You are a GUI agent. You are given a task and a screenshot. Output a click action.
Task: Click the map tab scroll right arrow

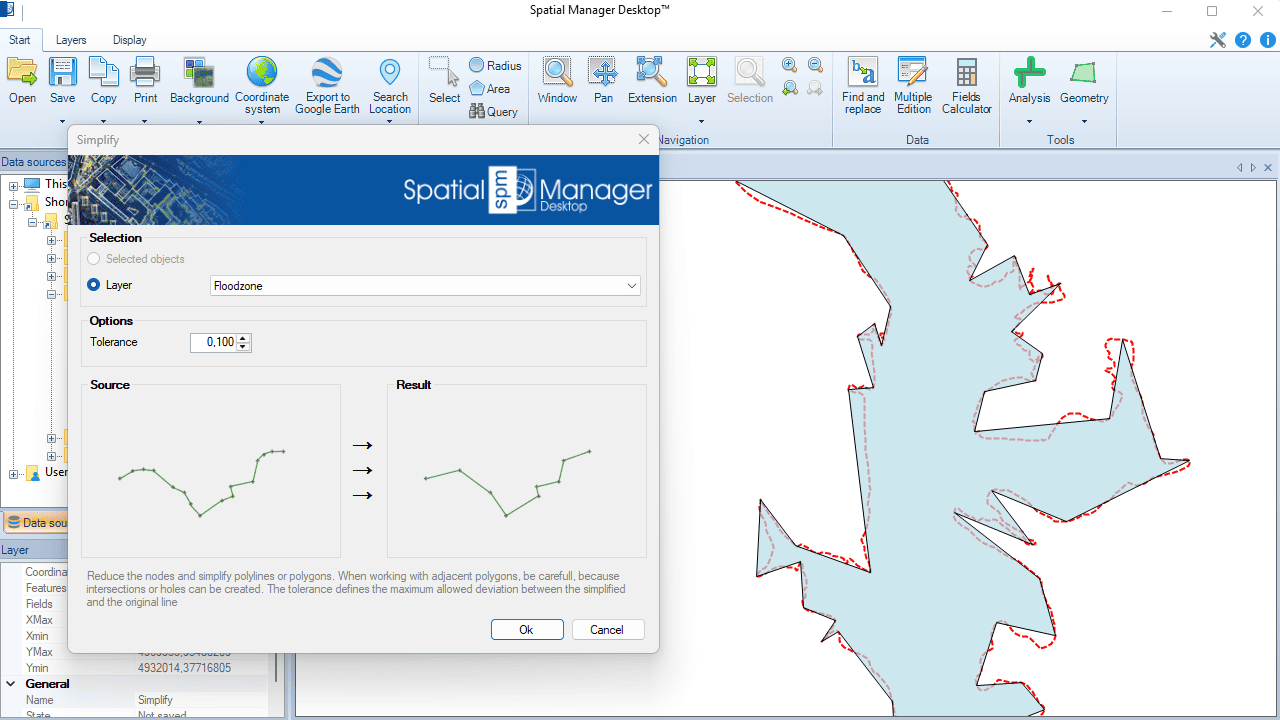coord(1253,168)
